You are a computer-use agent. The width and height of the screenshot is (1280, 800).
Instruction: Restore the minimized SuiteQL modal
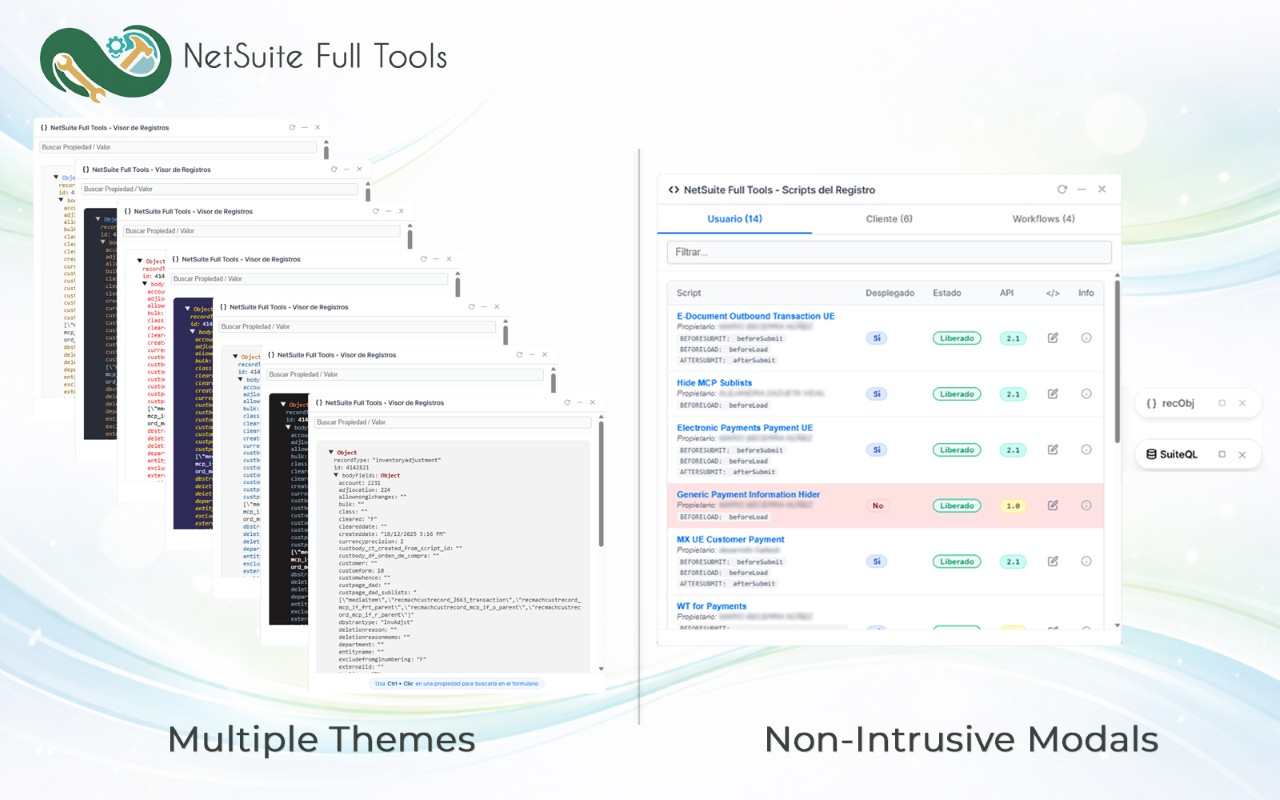click(x=1222, y=454)
